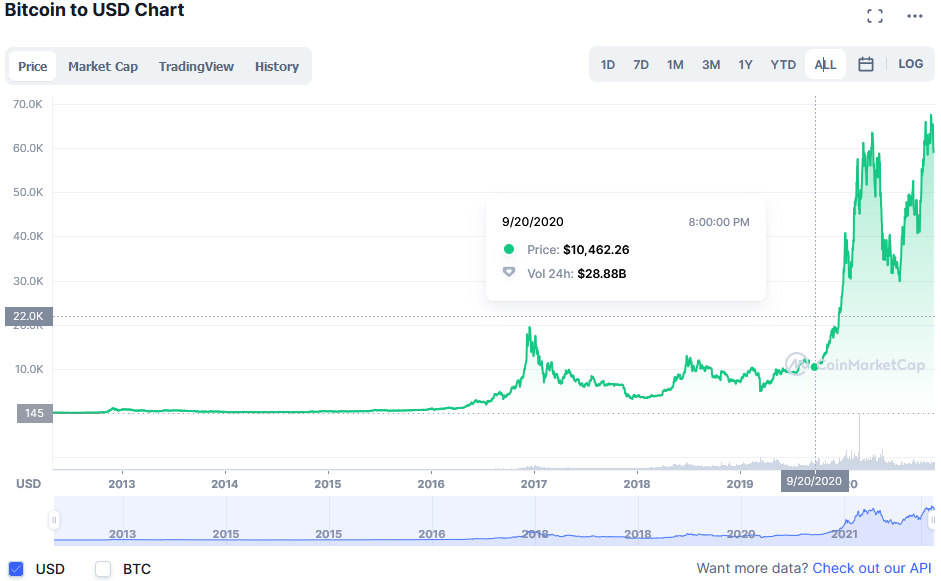The image size is (941, 581).
Task: Click the Bitcoin to USD Chart heading
Action: 94,10
